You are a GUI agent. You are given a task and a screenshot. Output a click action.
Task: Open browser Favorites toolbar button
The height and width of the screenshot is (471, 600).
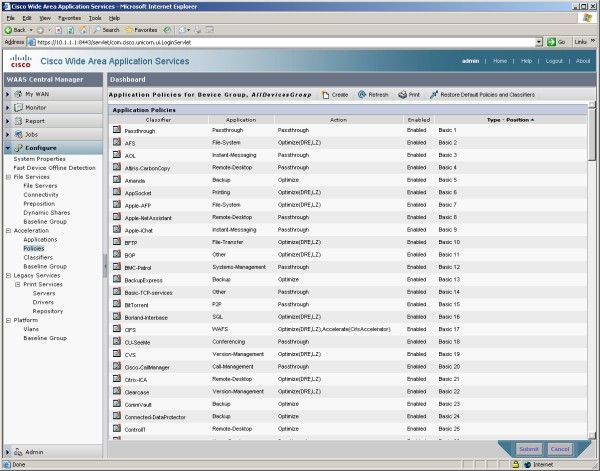(142, 30)
